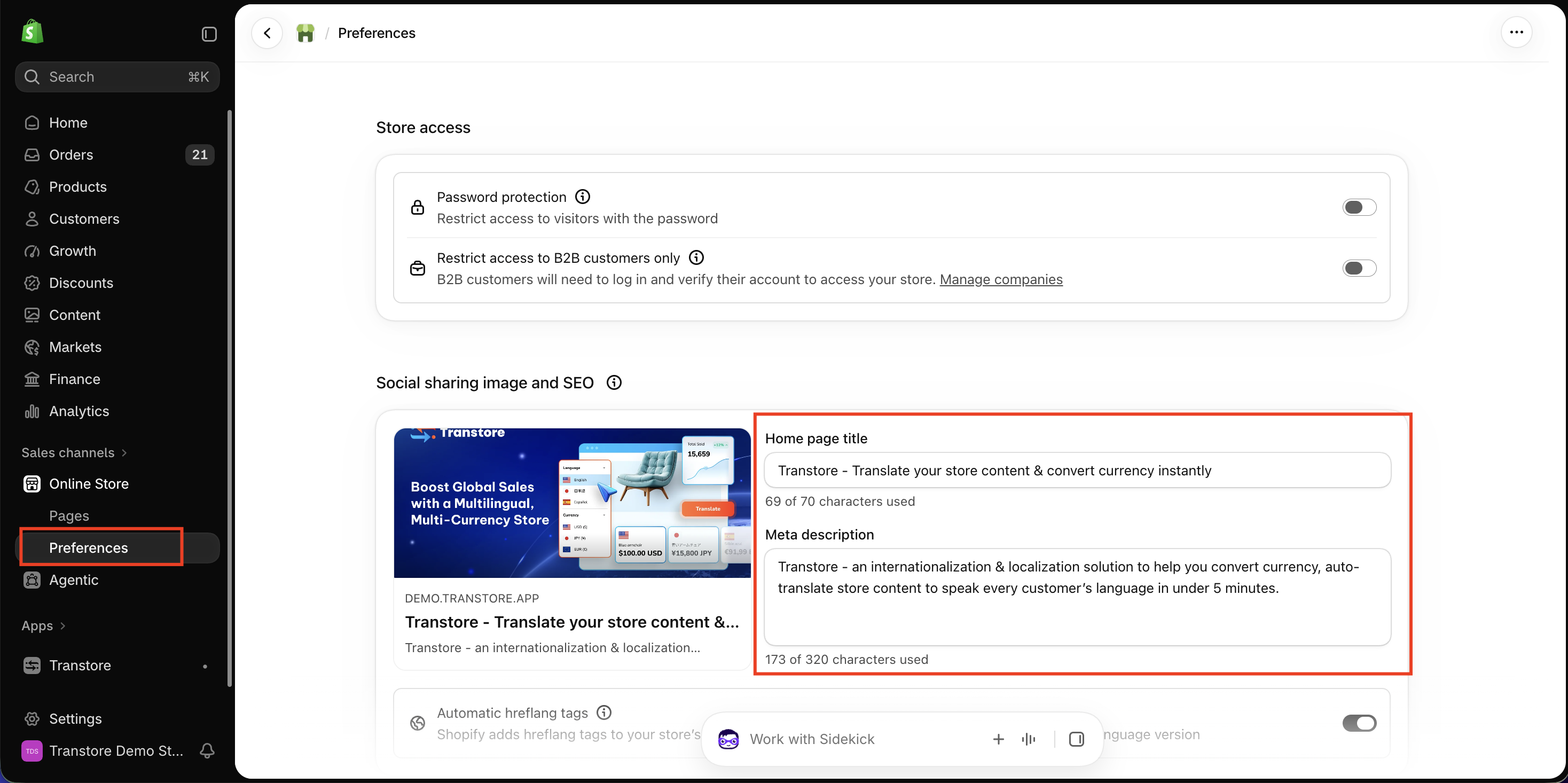Navigate to Discounts
The image size is (1568, 783).
click(x=117, y=283)
